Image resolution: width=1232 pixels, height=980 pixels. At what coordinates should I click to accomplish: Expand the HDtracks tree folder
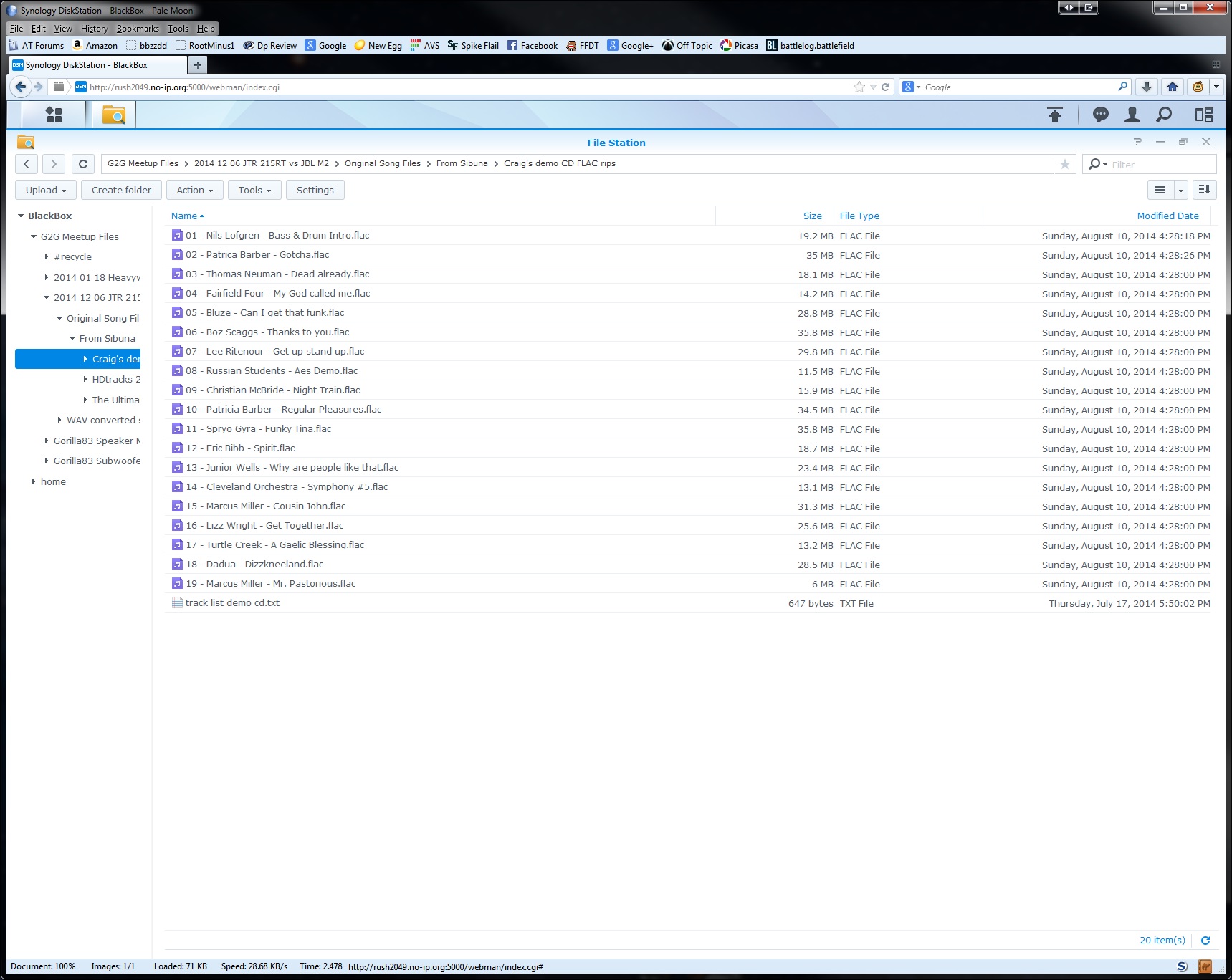[x=85, y=379]
